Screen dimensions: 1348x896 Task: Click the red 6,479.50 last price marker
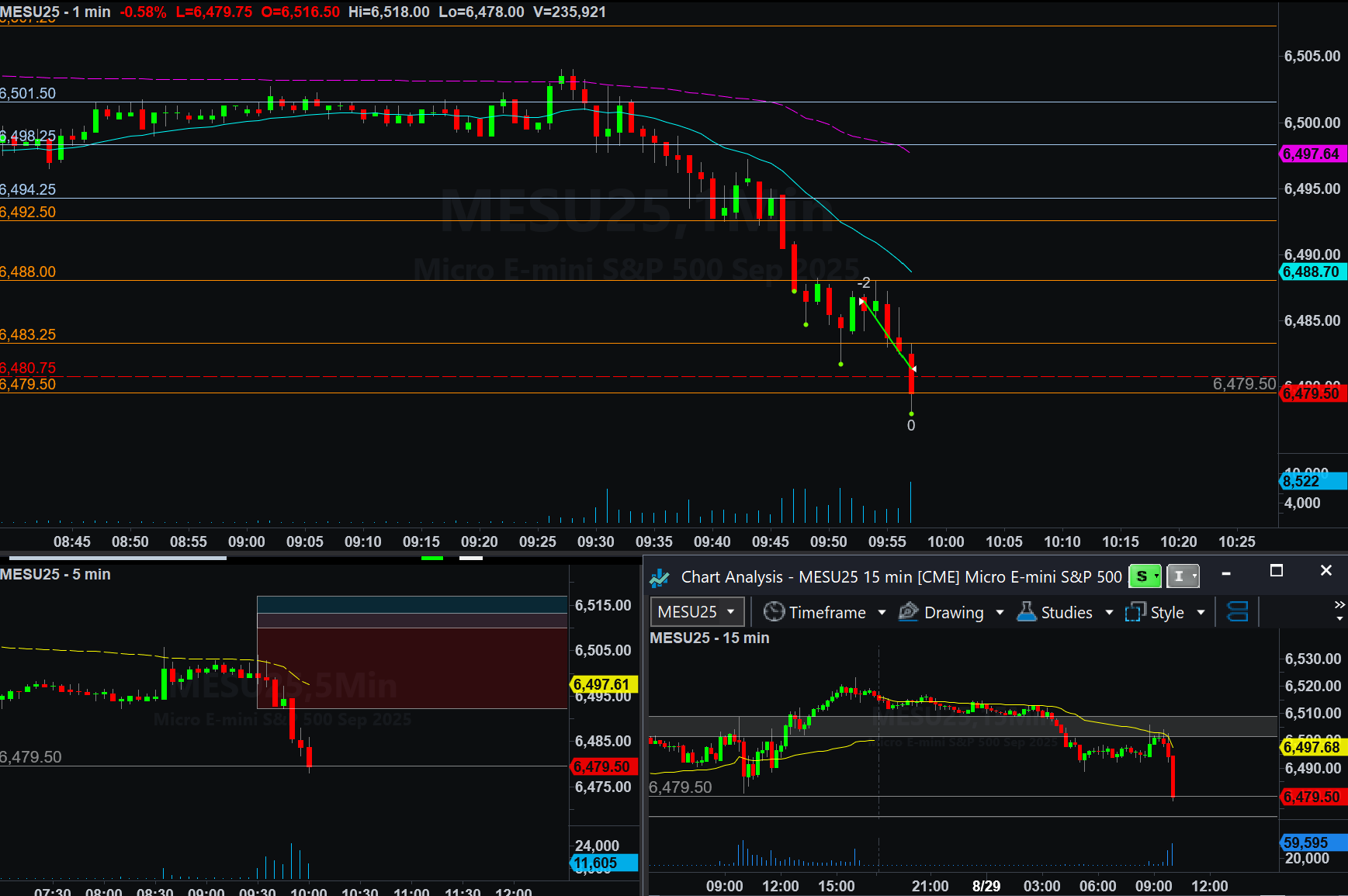1312,393
